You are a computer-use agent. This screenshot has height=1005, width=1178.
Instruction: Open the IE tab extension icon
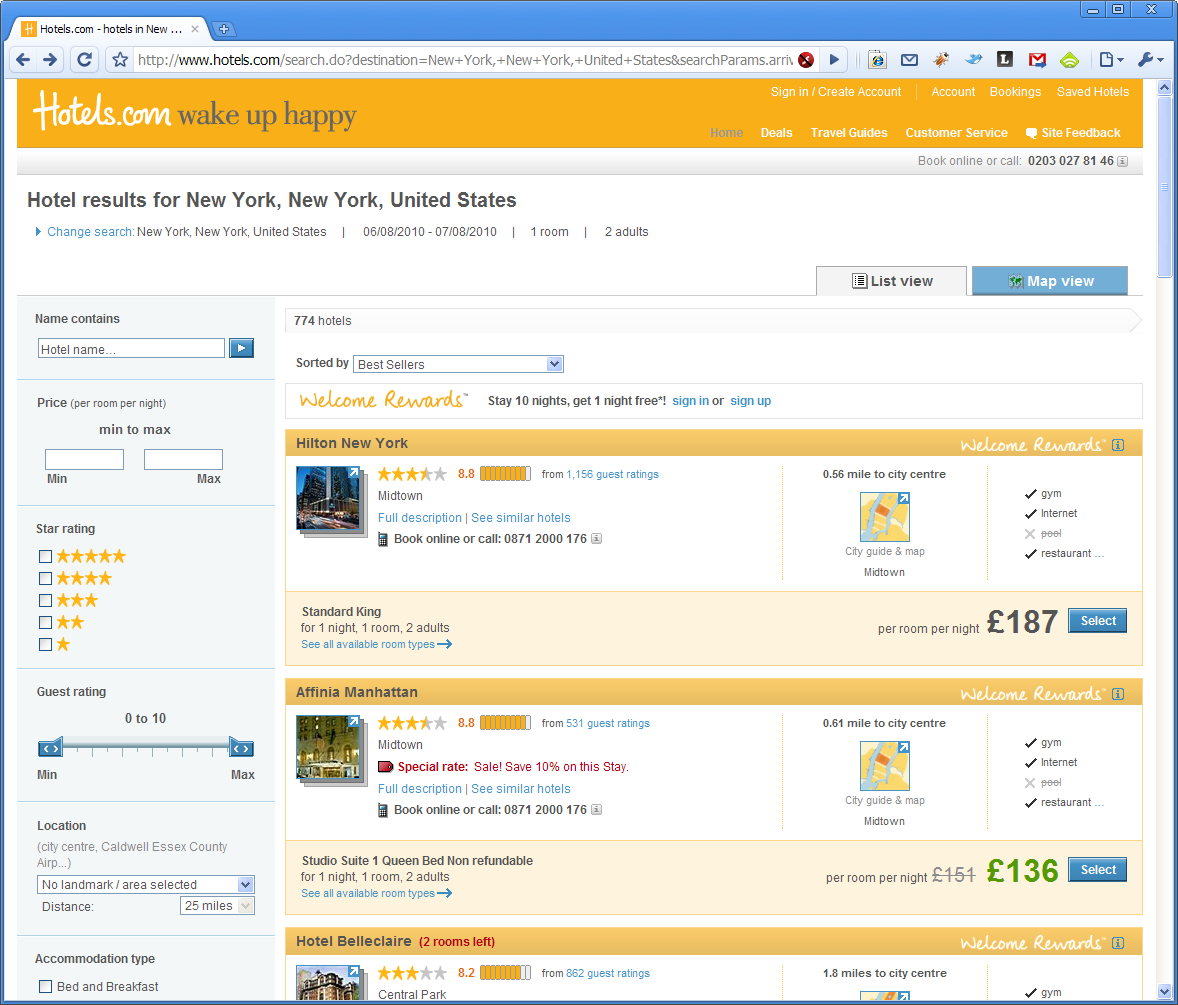point(877,59)
